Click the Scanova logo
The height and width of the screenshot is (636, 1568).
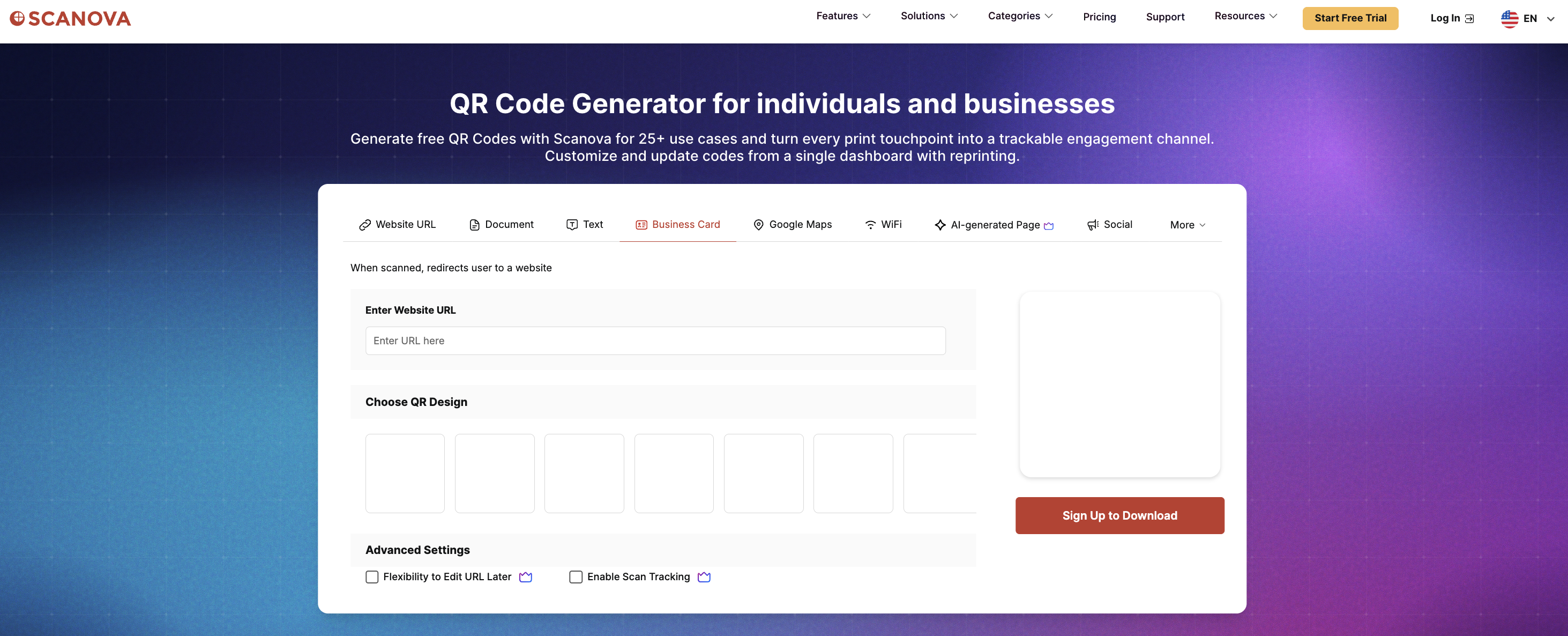(70, 18)
